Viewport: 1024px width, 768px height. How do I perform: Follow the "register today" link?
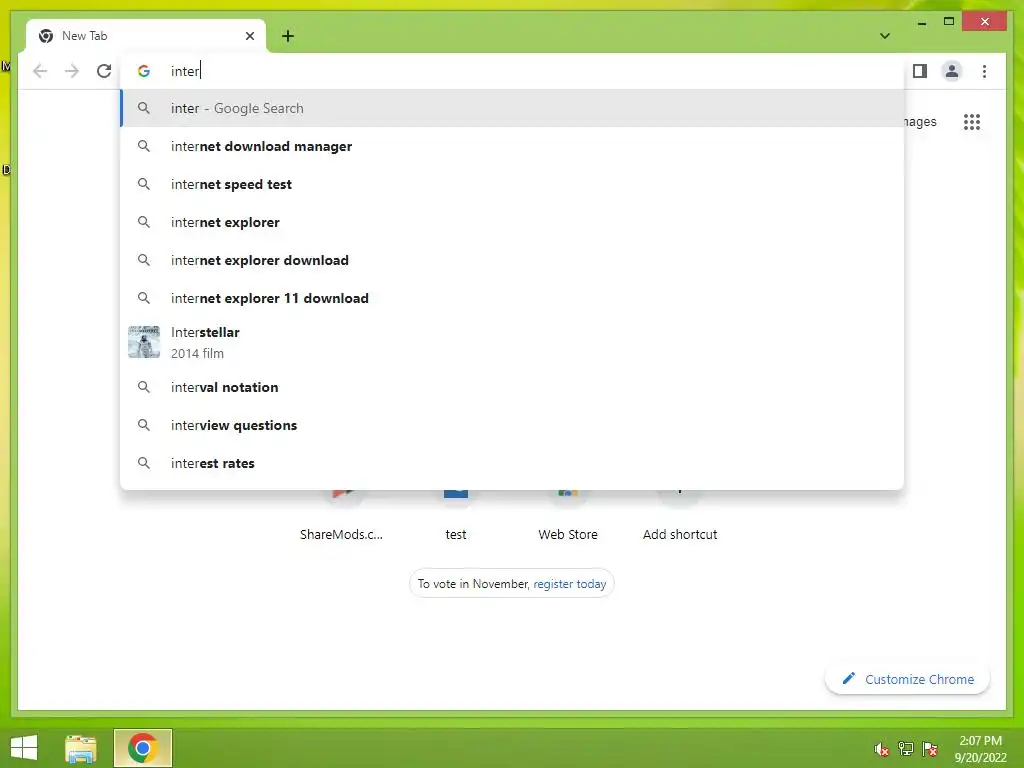coord(569,584)
